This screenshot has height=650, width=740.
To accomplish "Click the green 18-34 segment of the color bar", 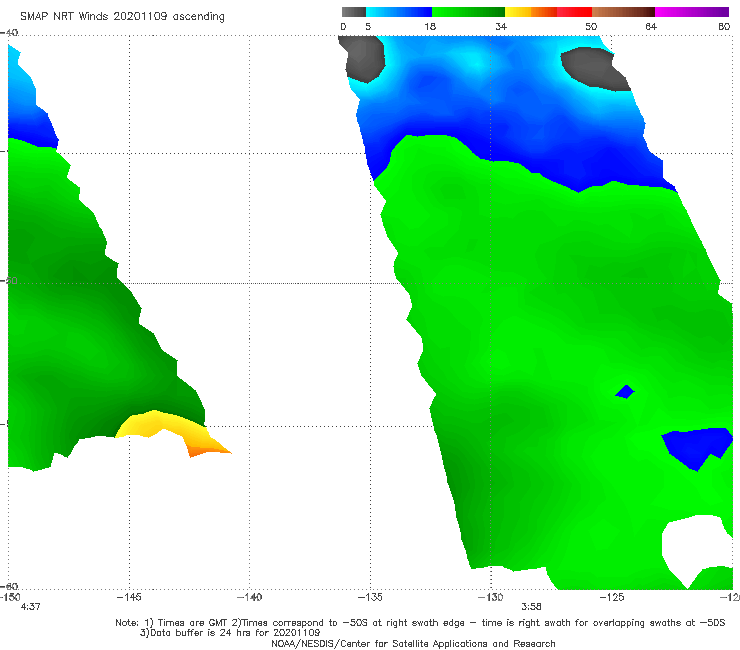I will (468, 12).
